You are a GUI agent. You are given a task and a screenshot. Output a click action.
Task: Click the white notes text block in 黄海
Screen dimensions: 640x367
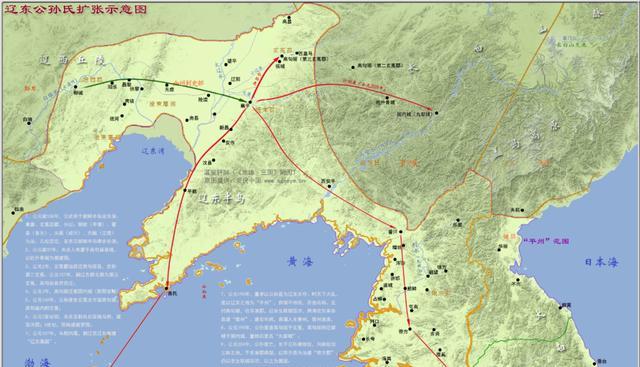coord(278,327)
